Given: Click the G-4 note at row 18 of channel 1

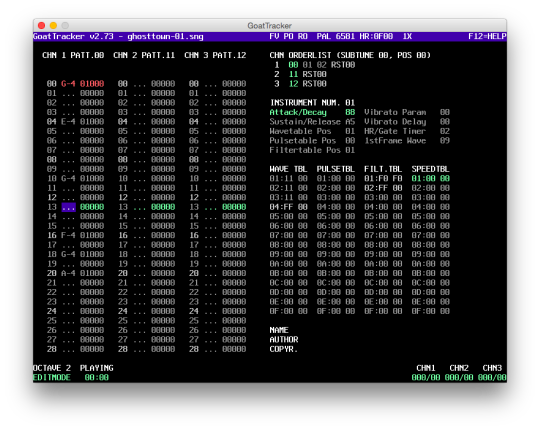Looking at the screenshot, I should pos(68,254).
